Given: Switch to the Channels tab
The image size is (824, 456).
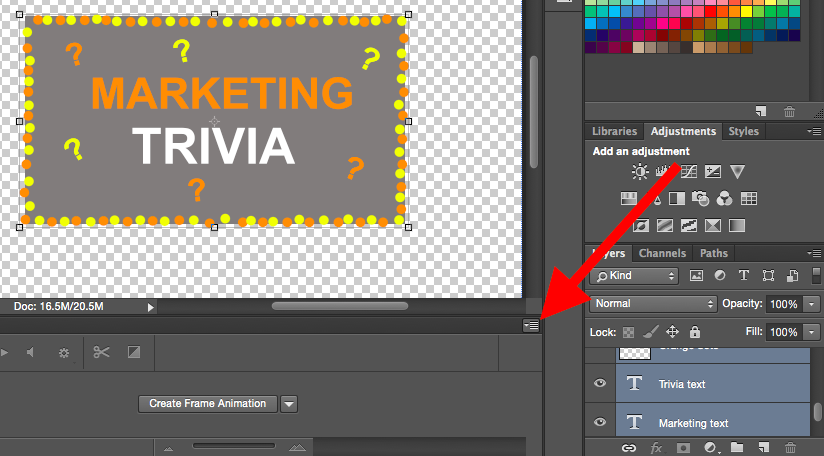Looking at the screenshot, I should point(662,253).
